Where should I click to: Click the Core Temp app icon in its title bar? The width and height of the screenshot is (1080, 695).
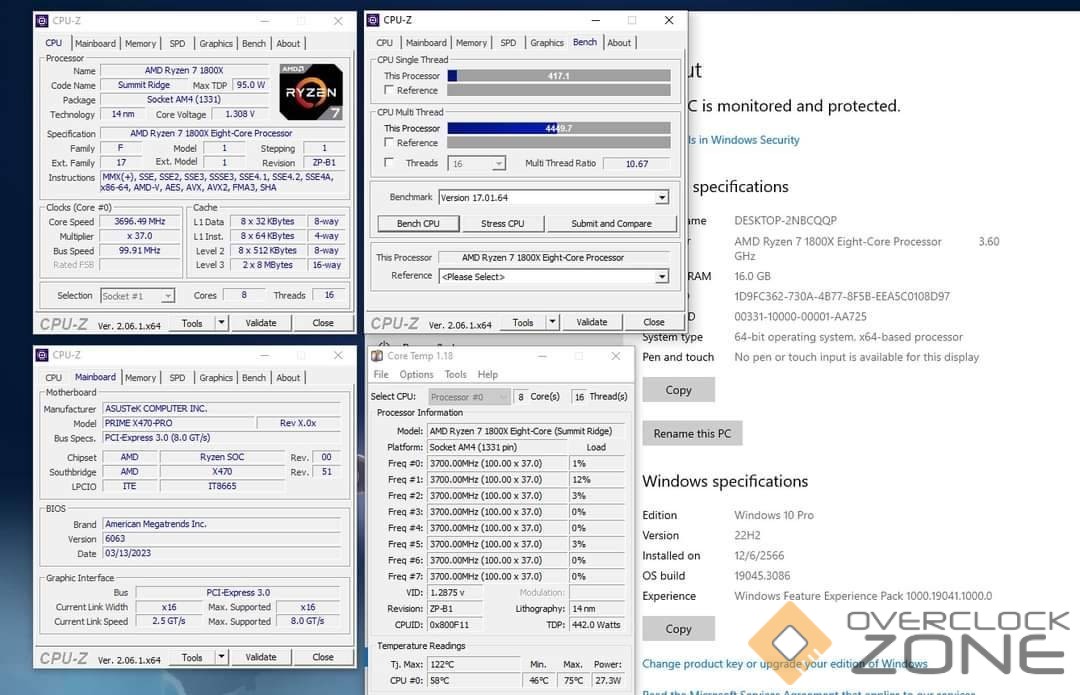coord(377,355)
